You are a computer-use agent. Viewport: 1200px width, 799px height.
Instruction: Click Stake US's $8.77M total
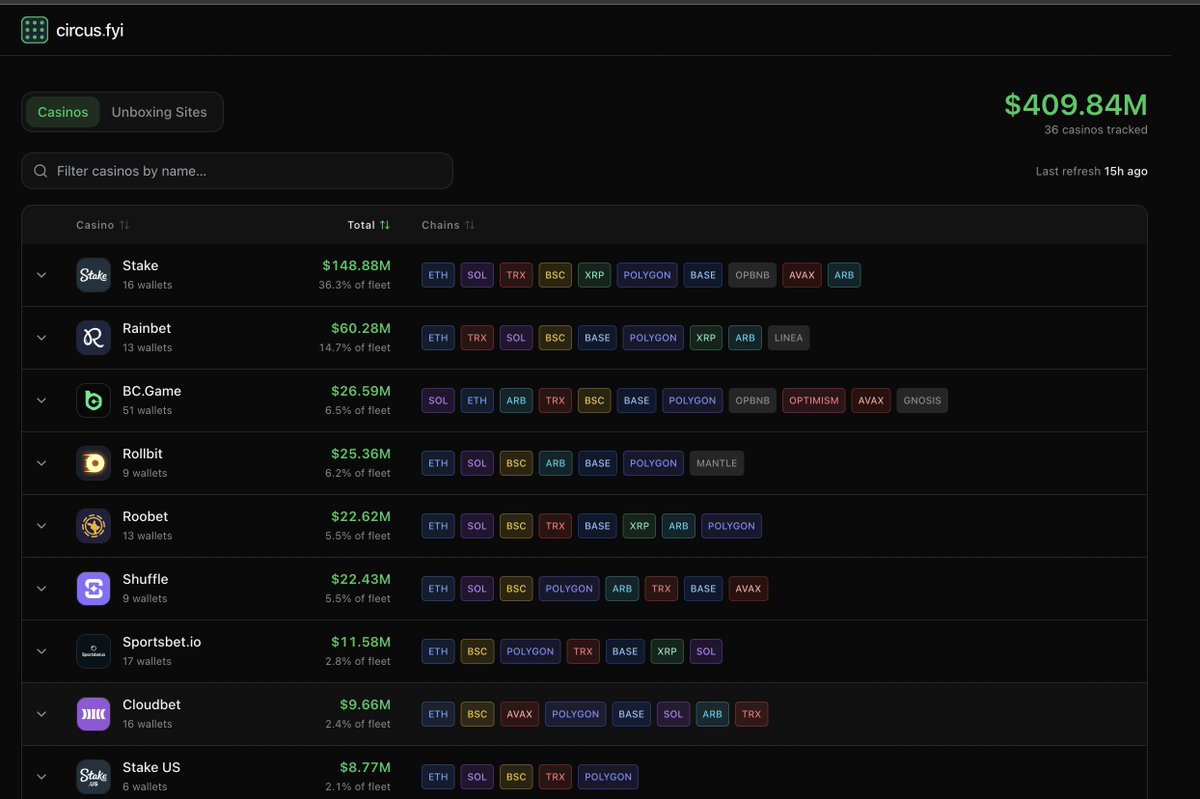point(365,767)
